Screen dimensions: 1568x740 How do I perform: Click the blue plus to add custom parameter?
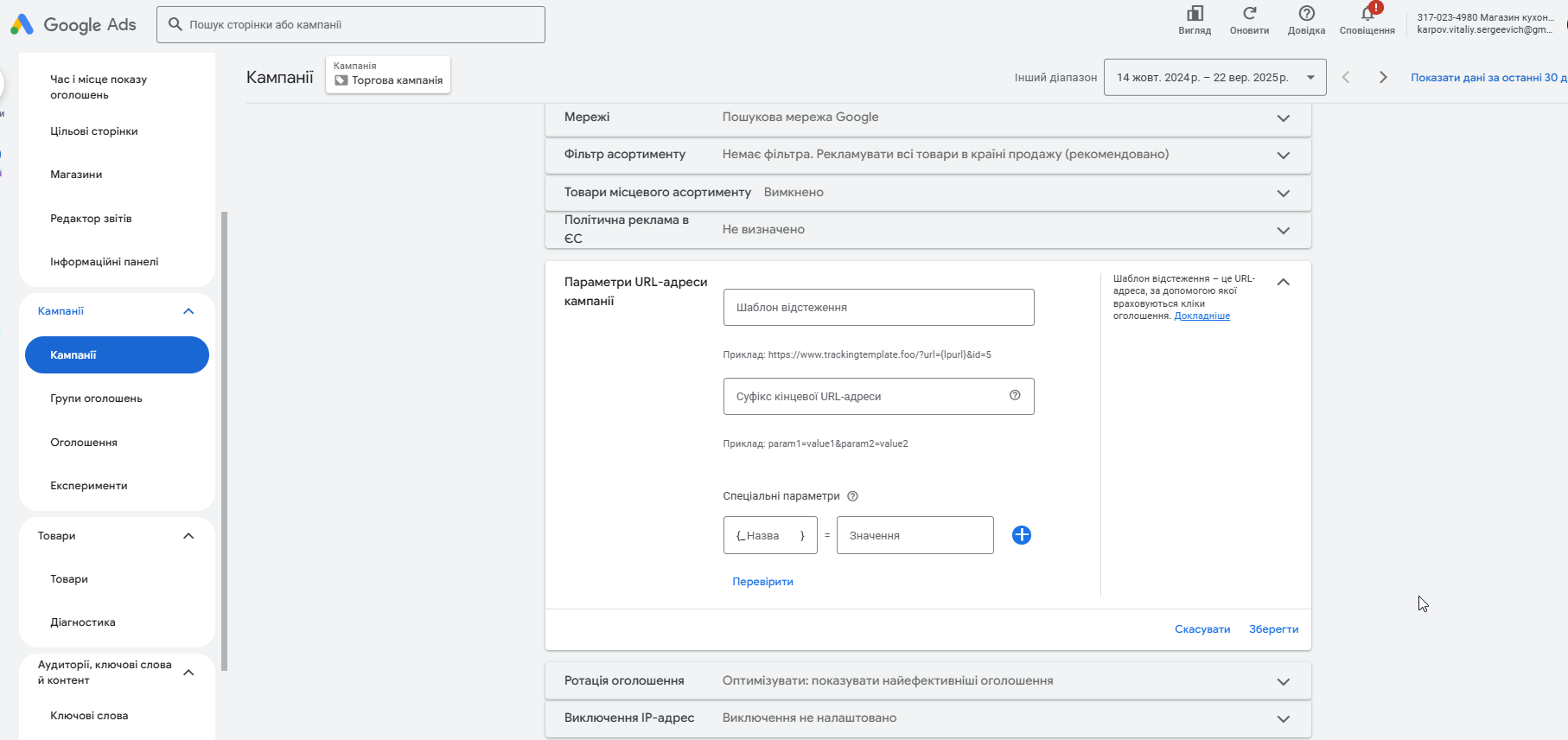pos(1021,535)
